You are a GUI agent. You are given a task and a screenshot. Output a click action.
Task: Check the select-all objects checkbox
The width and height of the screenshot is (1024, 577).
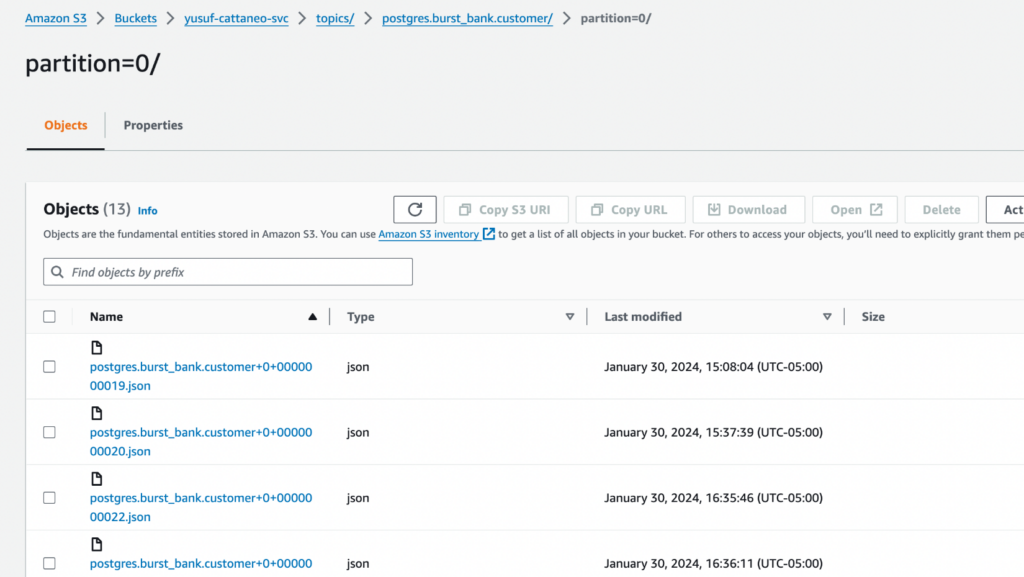(x=49, y=316)
